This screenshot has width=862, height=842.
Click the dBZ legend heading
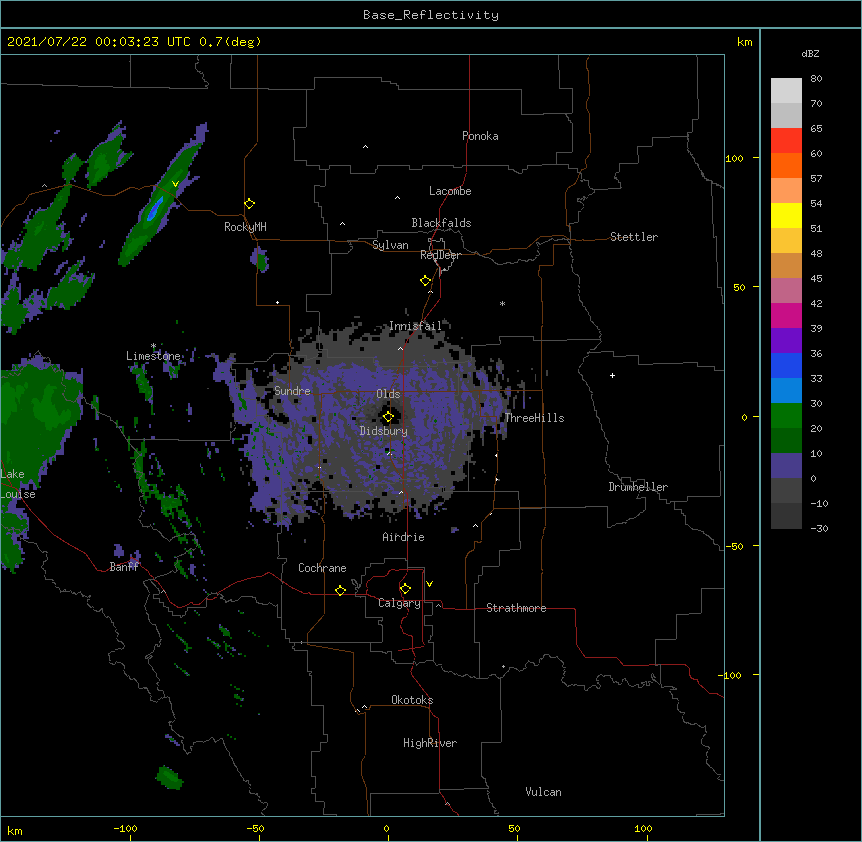coord(810,54)
